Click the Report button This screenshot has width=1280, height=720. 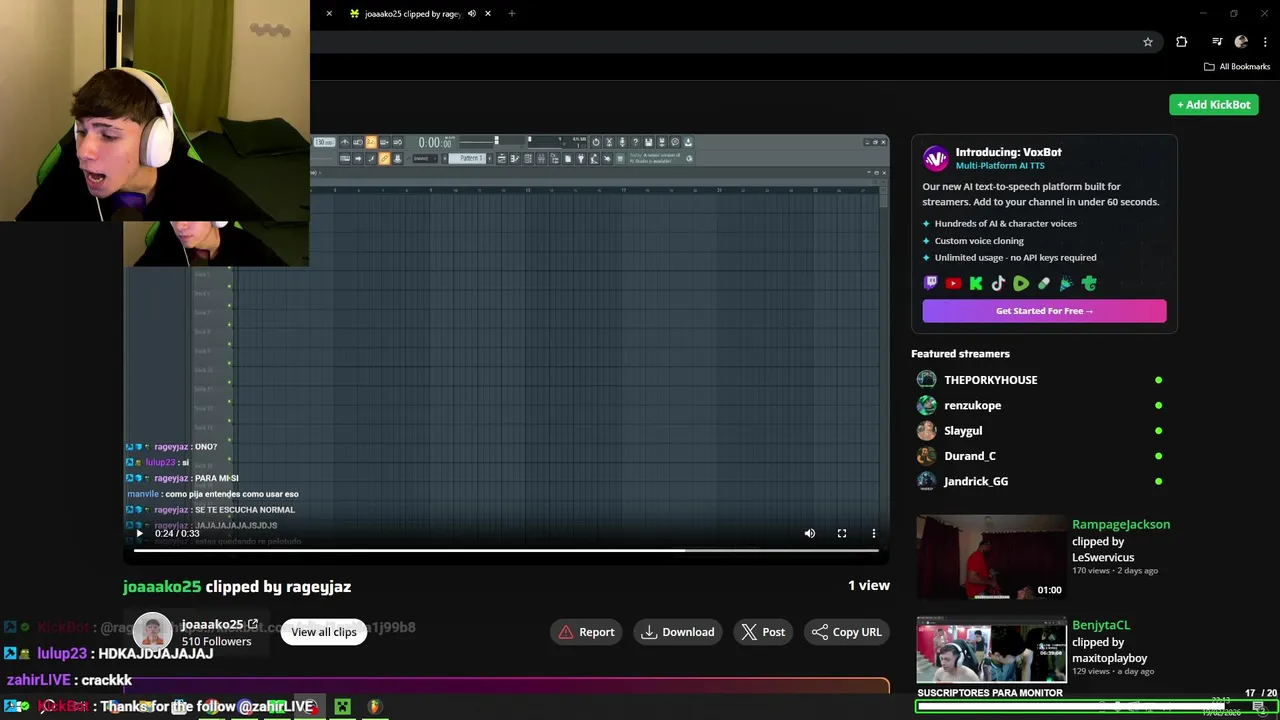click(586, 632)
